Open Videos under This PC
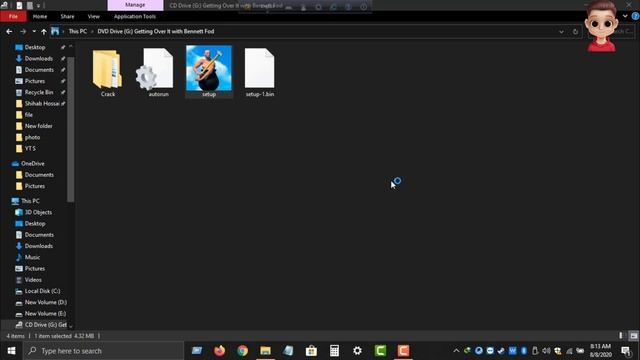The width and height of the screenshot is (640, 360). coord(33,280)
